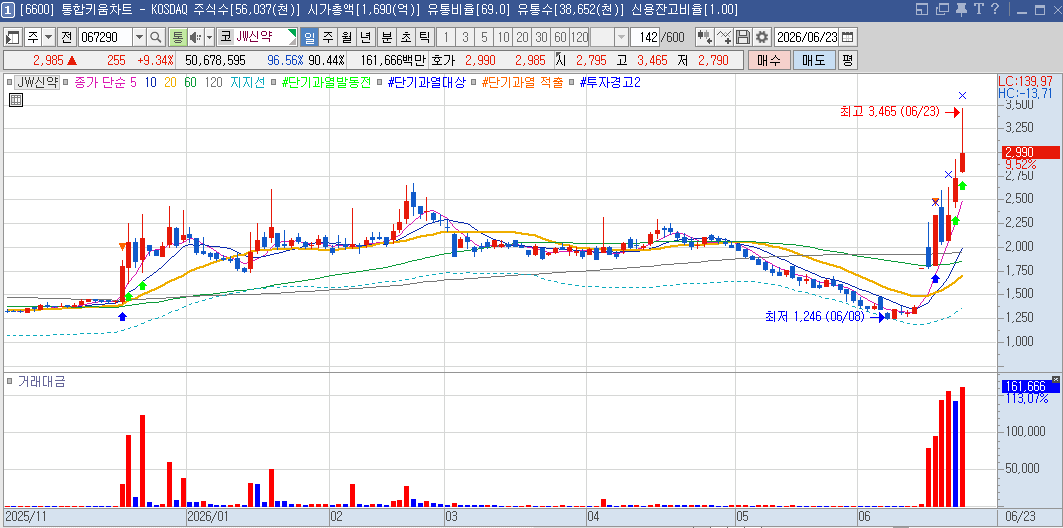Image resolution: width=1063 pixels, height=528 pixels.
Task: Open help question mark icon
Action: [x=995, y=9]
